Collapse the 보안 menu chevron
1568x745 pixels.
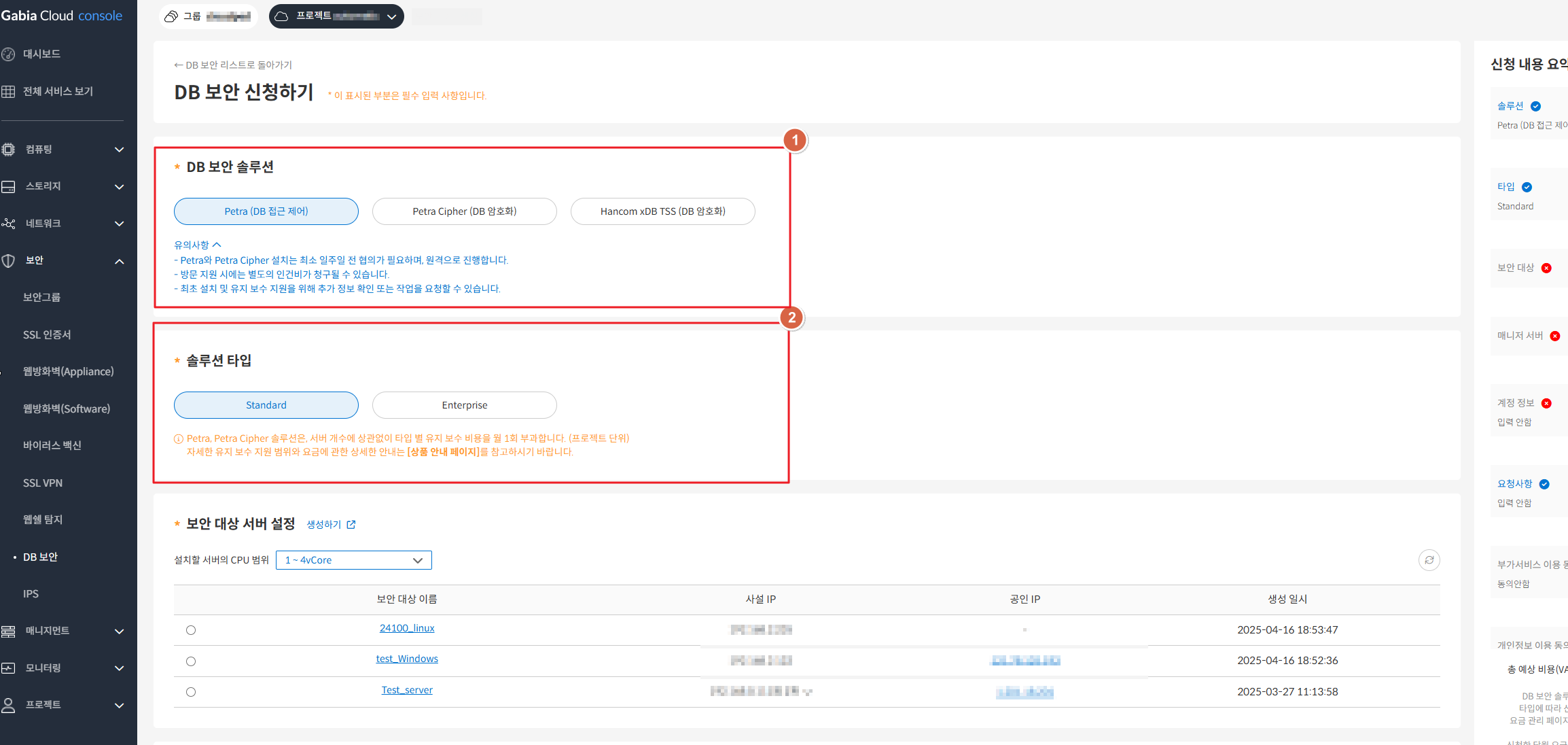tap(120, 261)
